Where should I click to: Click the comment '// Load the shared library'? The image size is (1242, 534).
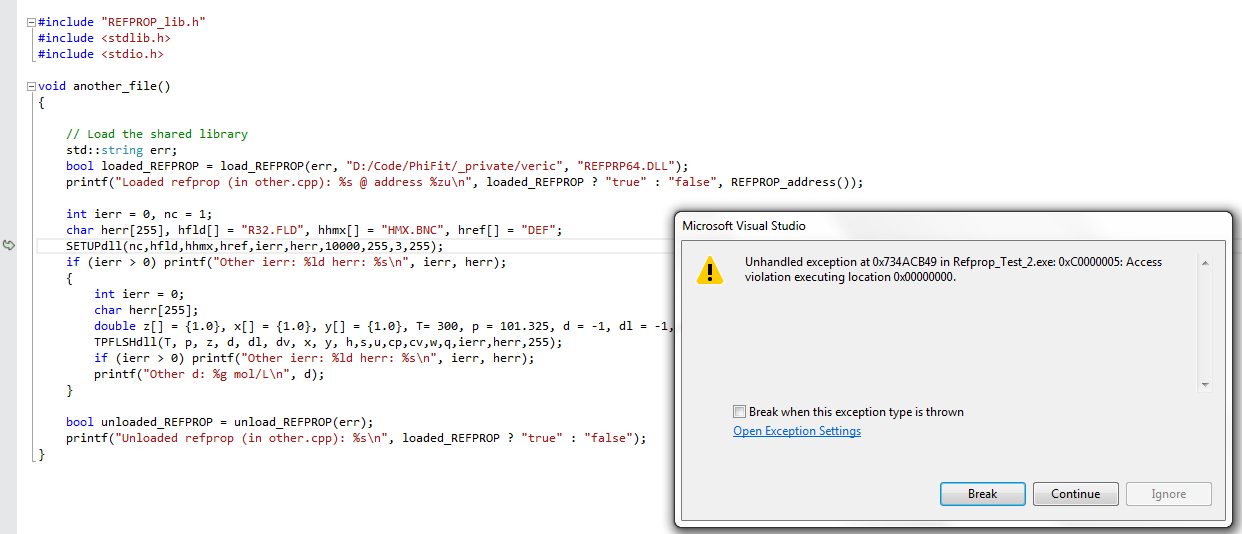pyautogui.click(x=157, y=134)
